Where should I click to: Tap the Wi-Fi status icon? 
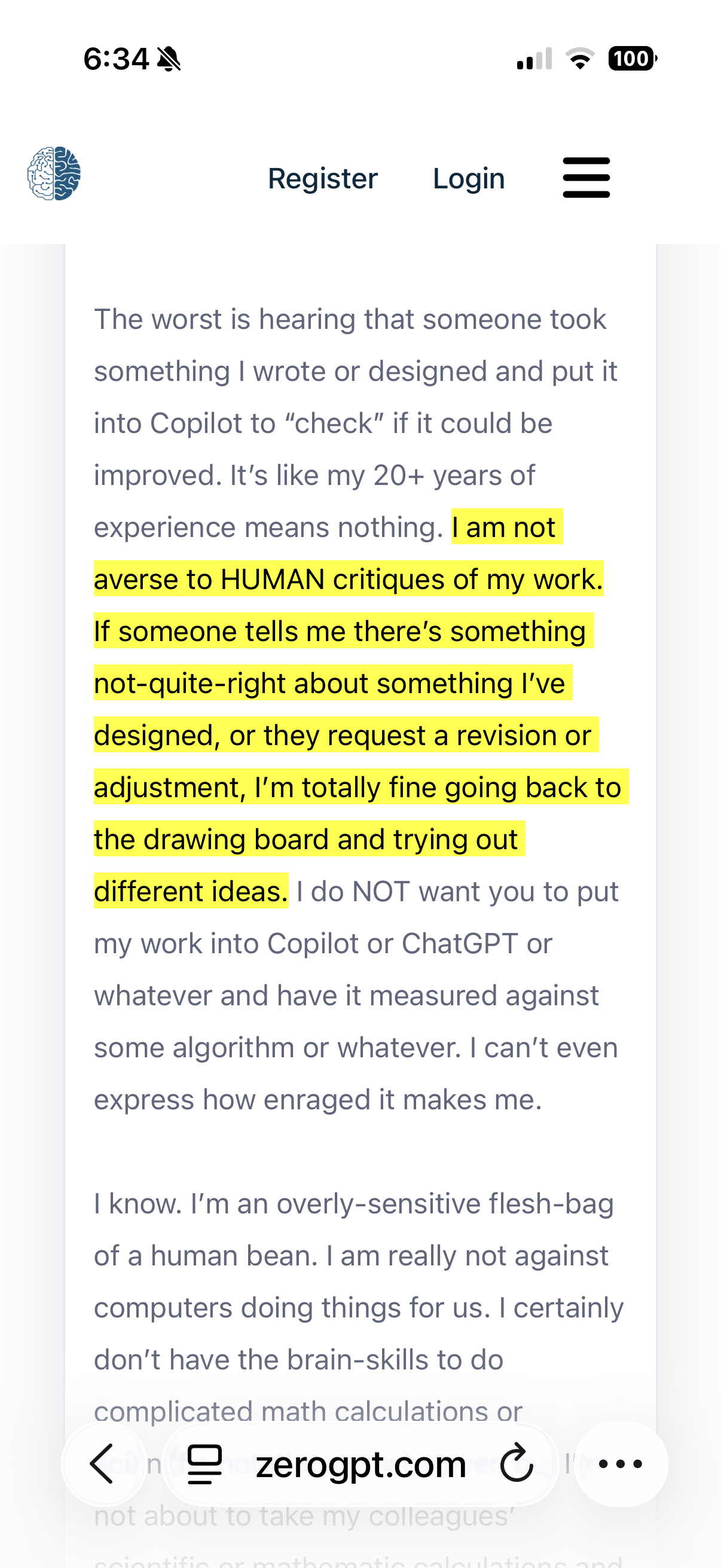580,59
